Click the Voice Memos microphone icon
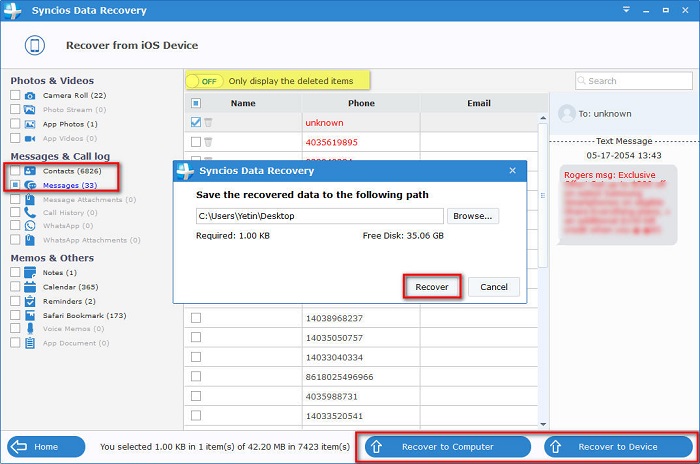 (x=30, y=329)
